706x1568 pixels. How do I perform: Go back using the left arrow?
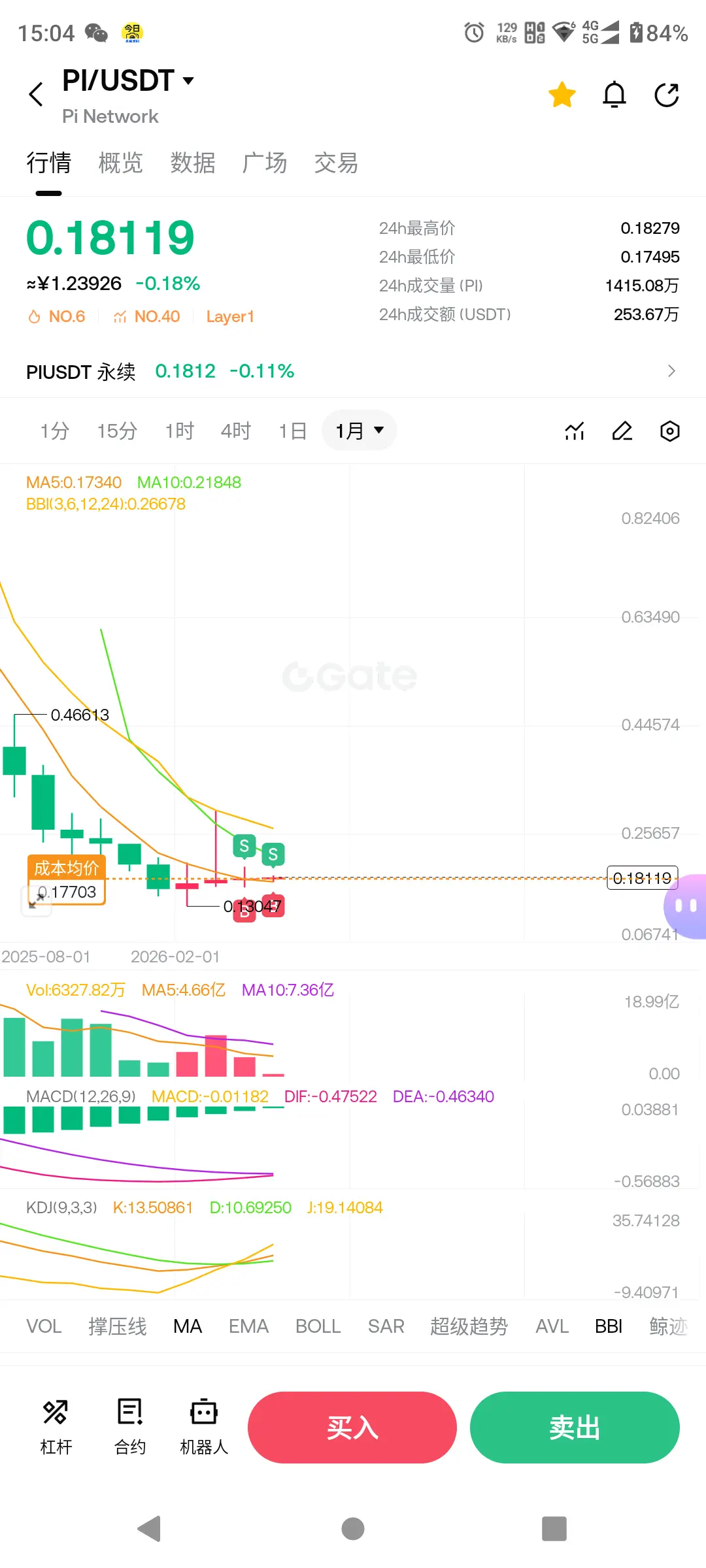coord(36,94)
